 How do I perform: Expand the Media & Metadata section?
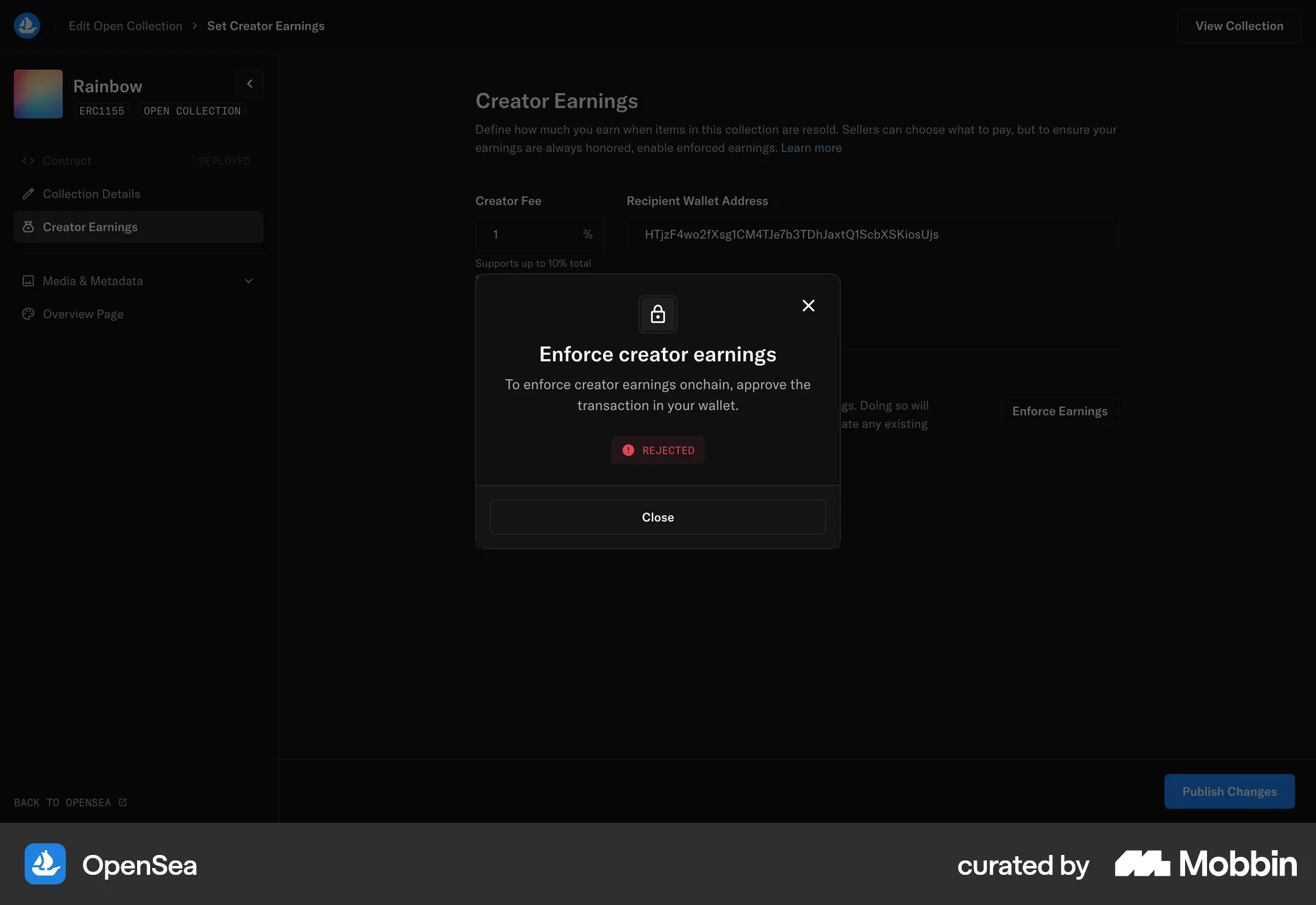tap(248, 281)
